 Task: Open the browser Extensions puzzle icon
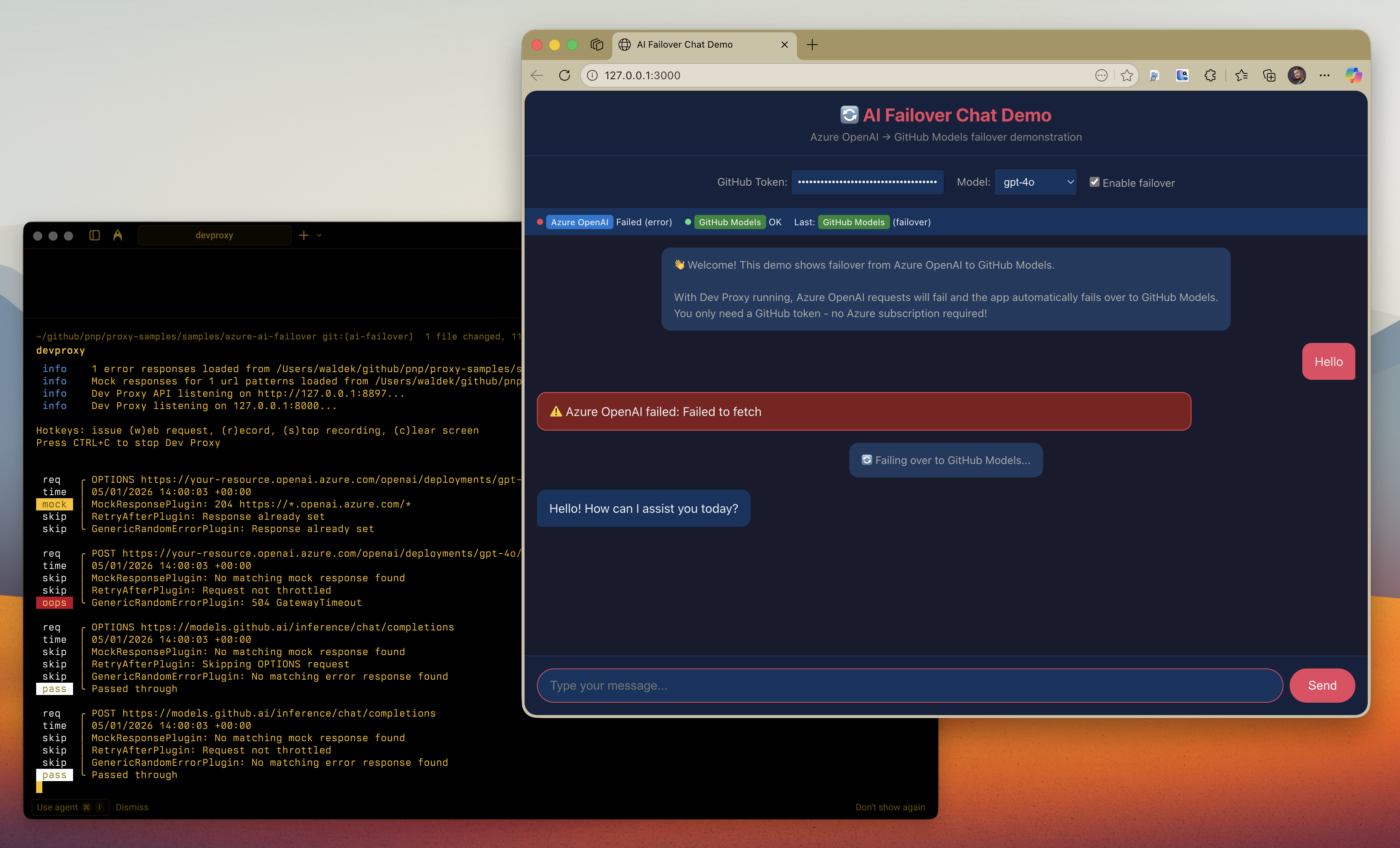[x=1210, y=75]
